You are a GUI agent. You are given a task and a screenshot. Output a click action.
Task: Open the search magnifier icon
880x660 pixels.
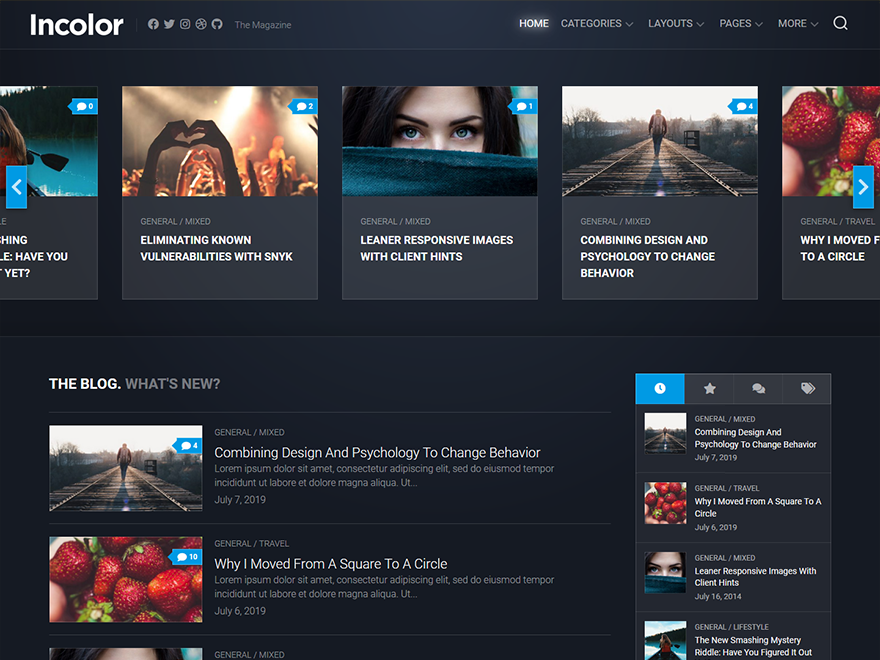click(840, 22)
